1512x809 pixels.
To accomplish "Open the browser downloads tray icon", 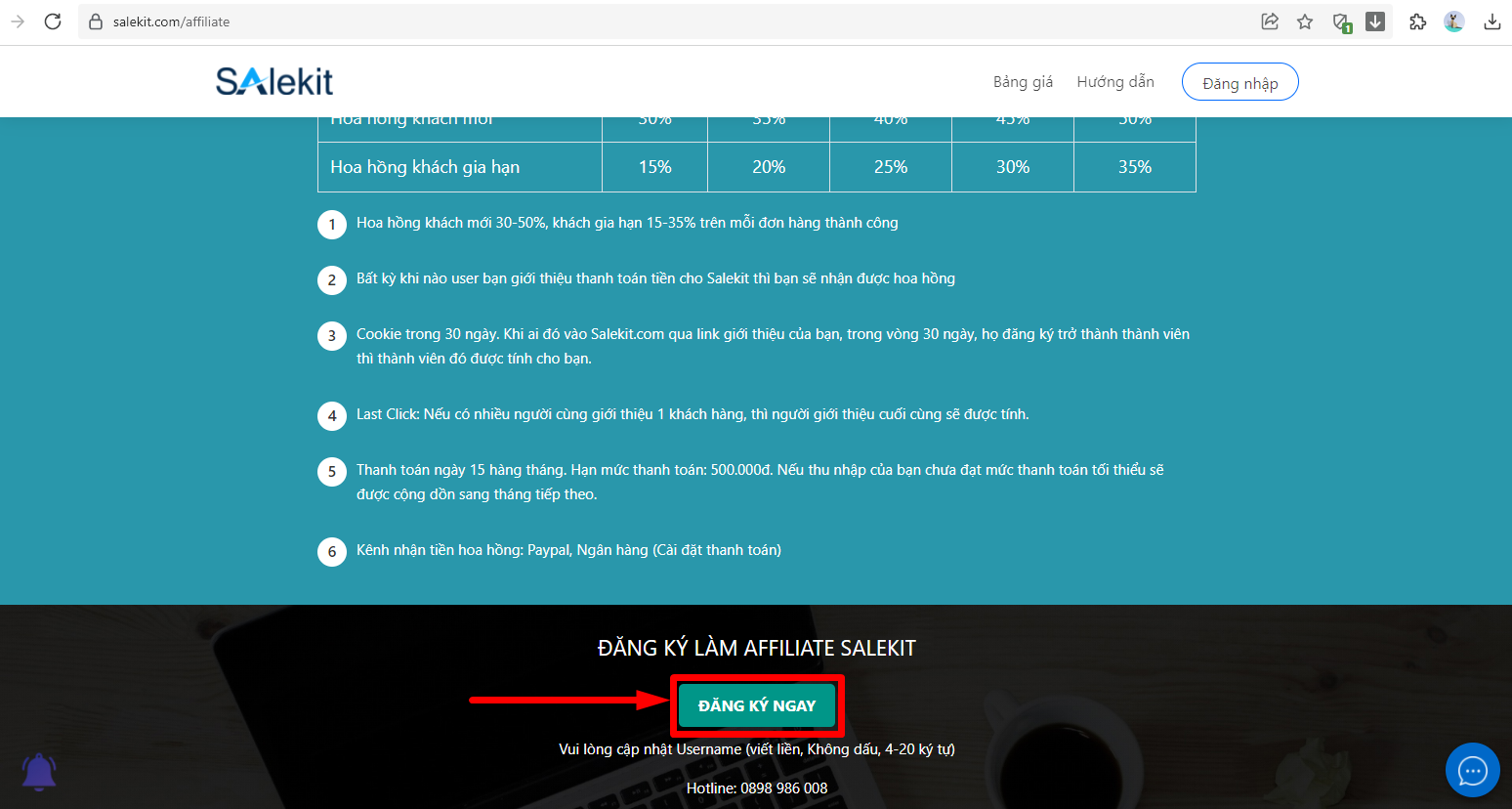I will coord(1491,21).
